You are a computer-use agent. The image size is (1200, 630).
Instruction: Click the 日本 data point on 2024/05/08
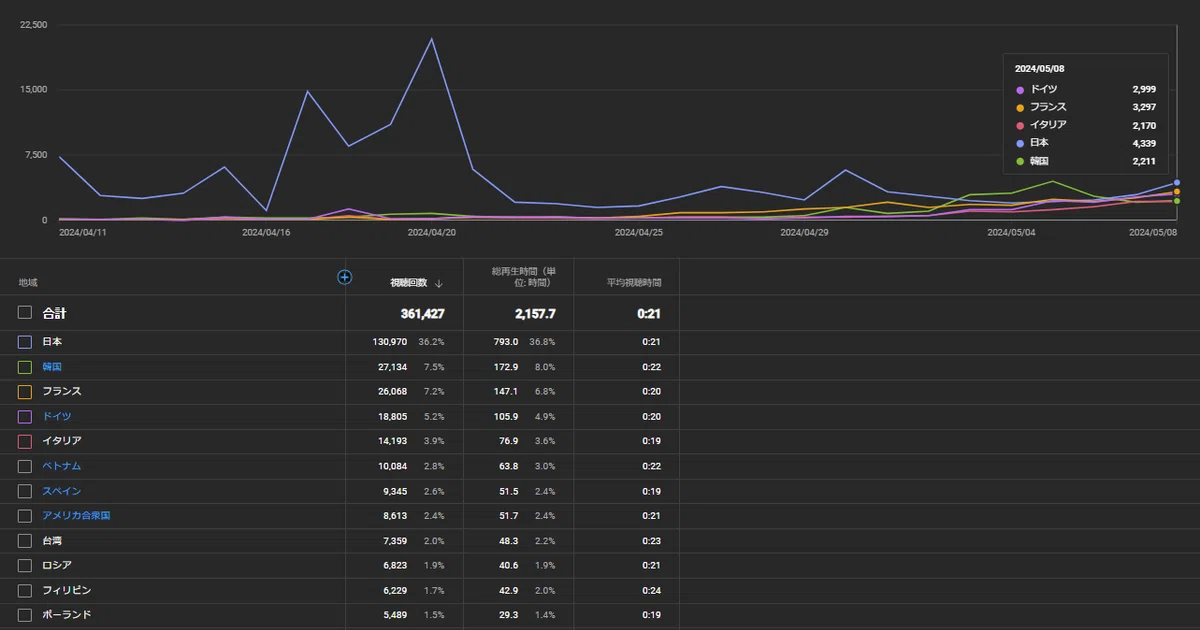click(x=1177, y=183)
